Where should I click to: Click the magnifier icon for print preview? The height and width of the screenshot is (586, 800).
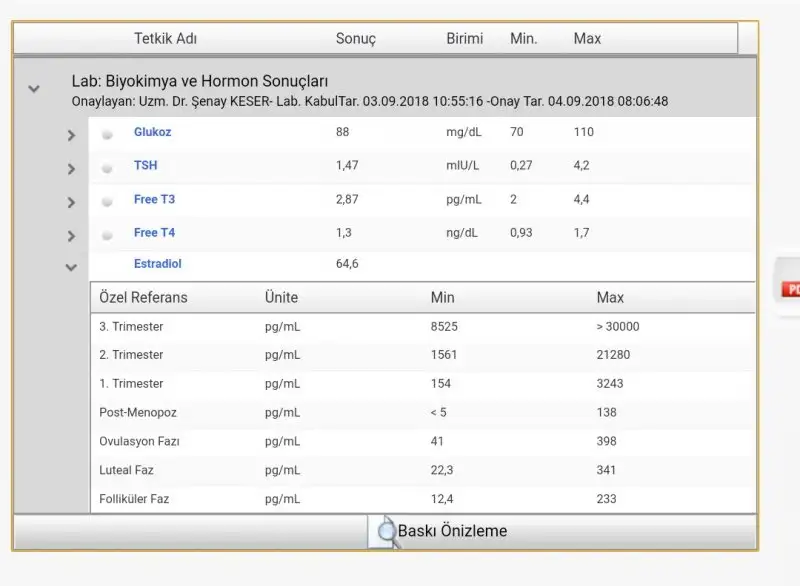coord(382,532)
